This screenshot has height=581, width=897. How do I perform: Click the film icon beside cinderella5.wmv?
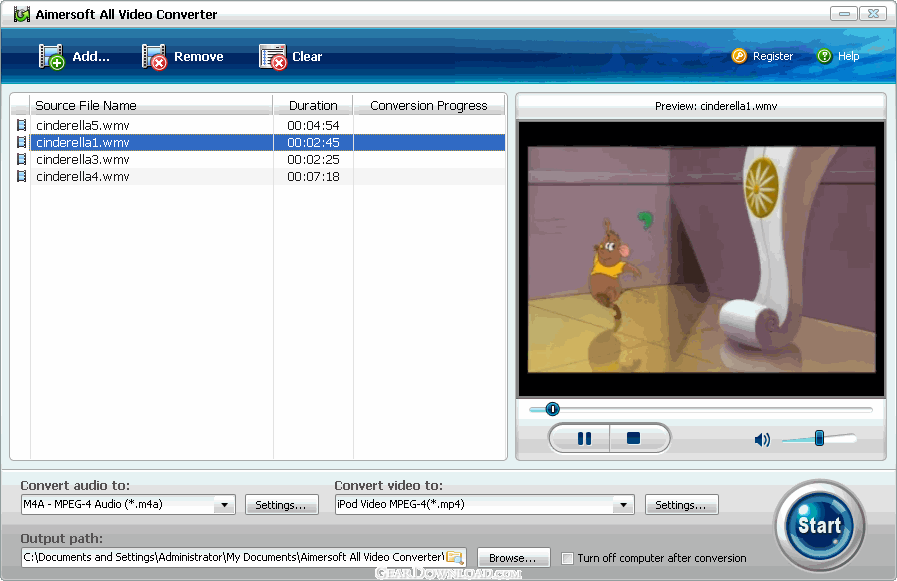[22, 125]
